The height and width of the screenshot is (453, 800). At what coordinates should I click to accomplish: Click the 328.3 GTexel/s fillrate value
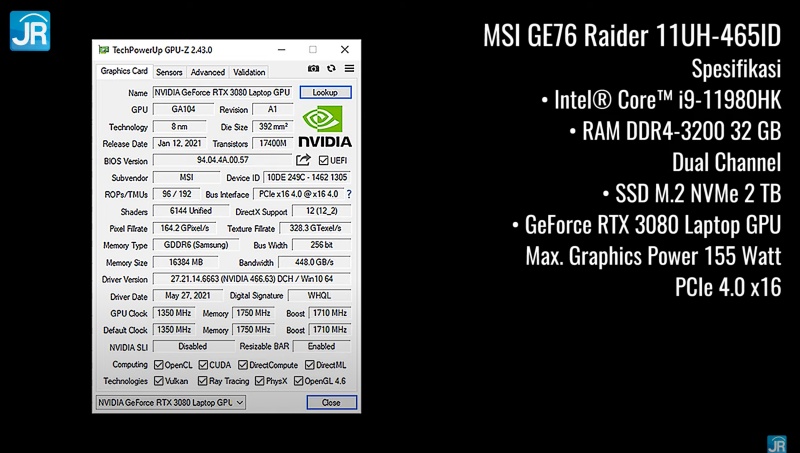point(315,228)
